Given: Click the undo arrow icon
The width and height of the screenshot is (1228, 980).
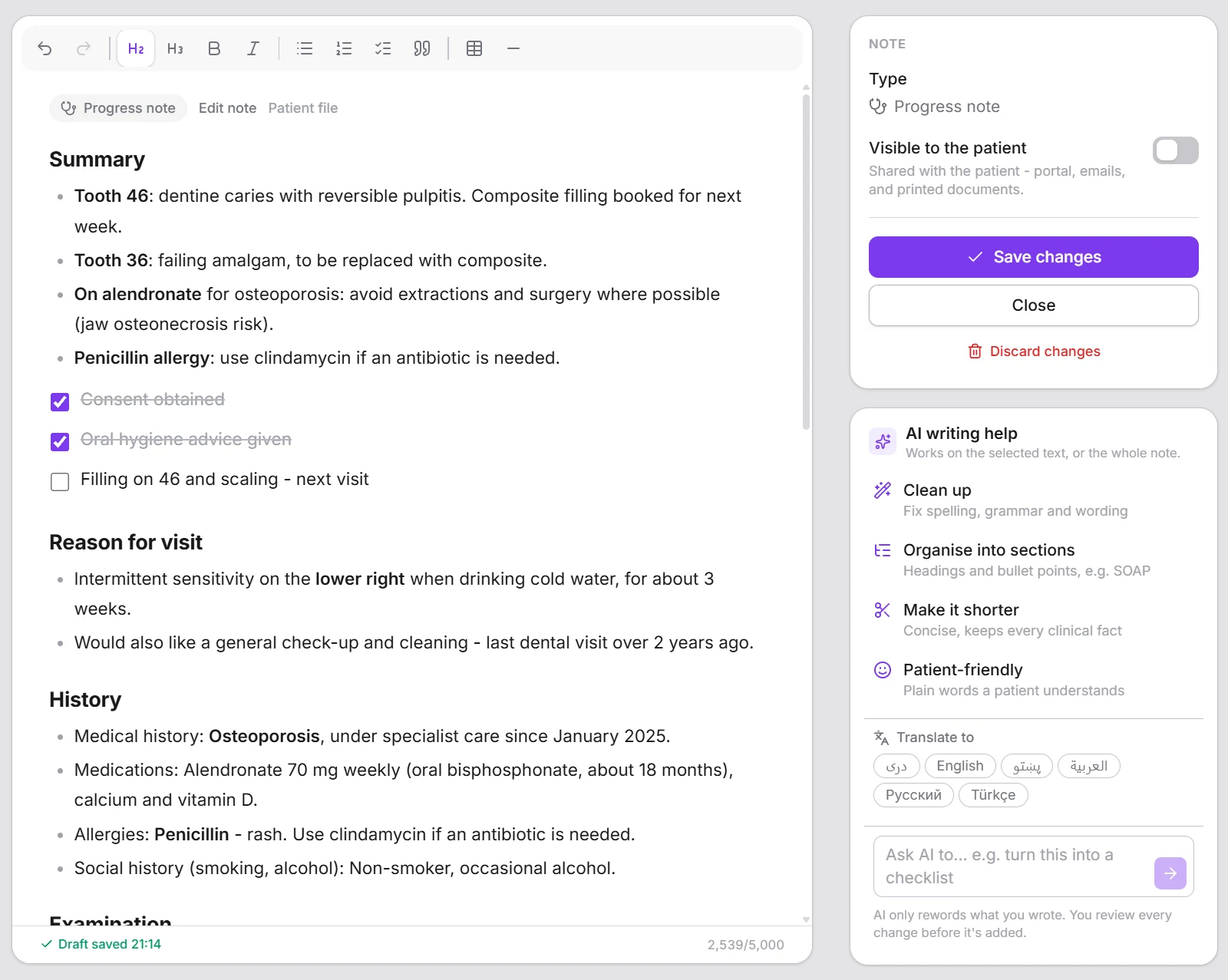Looking at the screenshot, I should pyautogui.click(x=45, y=48).
